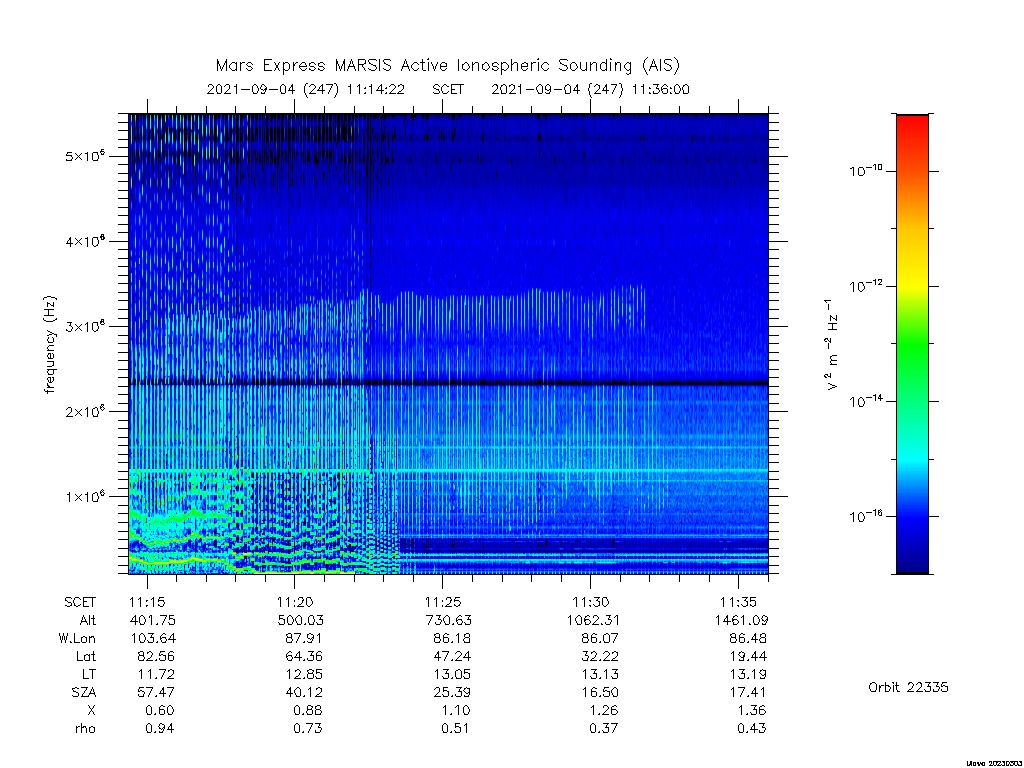Click the 1×10⁶ frequency tick label
1024x768 pixels.
point(85,496)
